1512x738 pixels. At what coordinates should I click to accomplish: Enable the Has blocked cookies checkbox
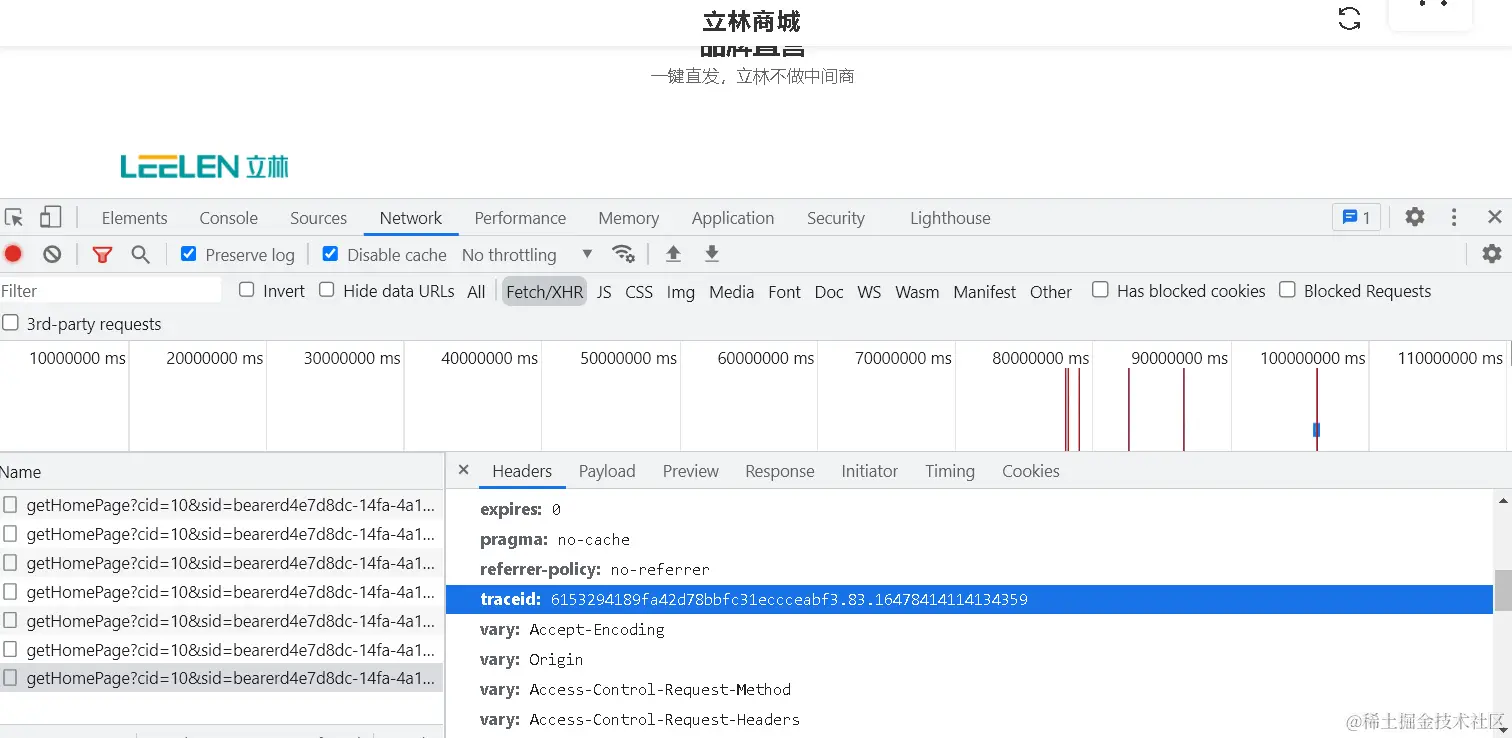coord(1100,290)
